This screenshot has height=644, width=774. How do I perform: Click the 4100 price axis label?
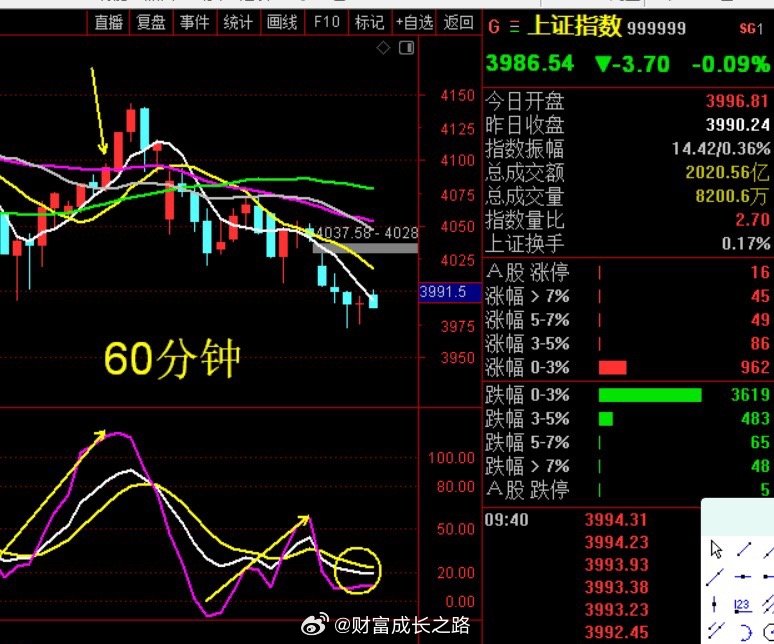click(x=458, y=160)
